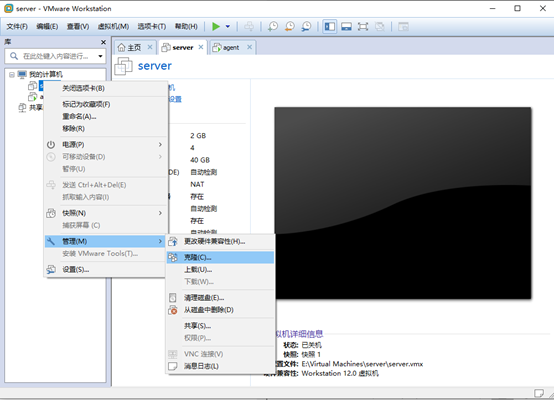554x400 pixels.
Task: Open the power options dropdown arrow
Action: [228, 27]
